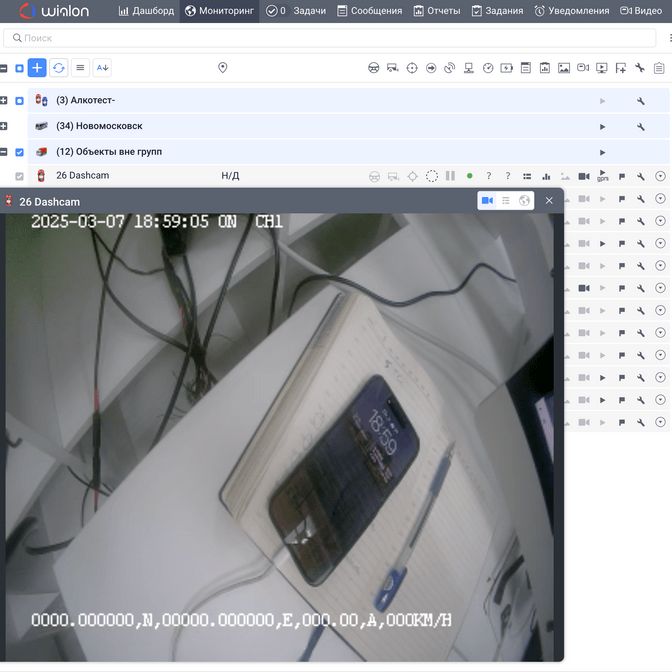Open wrench properties for Новомосковск group
The height and width of the screenshot is (672, 672).
point(641,127)
